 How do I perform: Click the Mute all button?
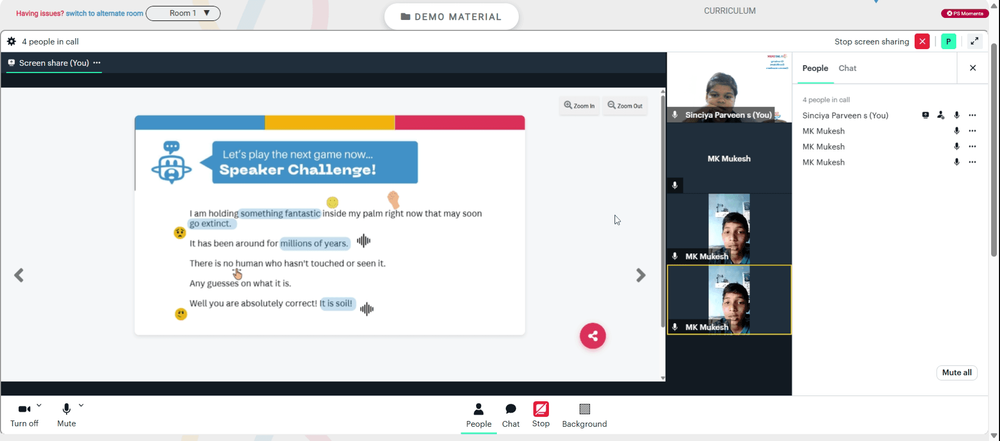click(x=957, y=373)
